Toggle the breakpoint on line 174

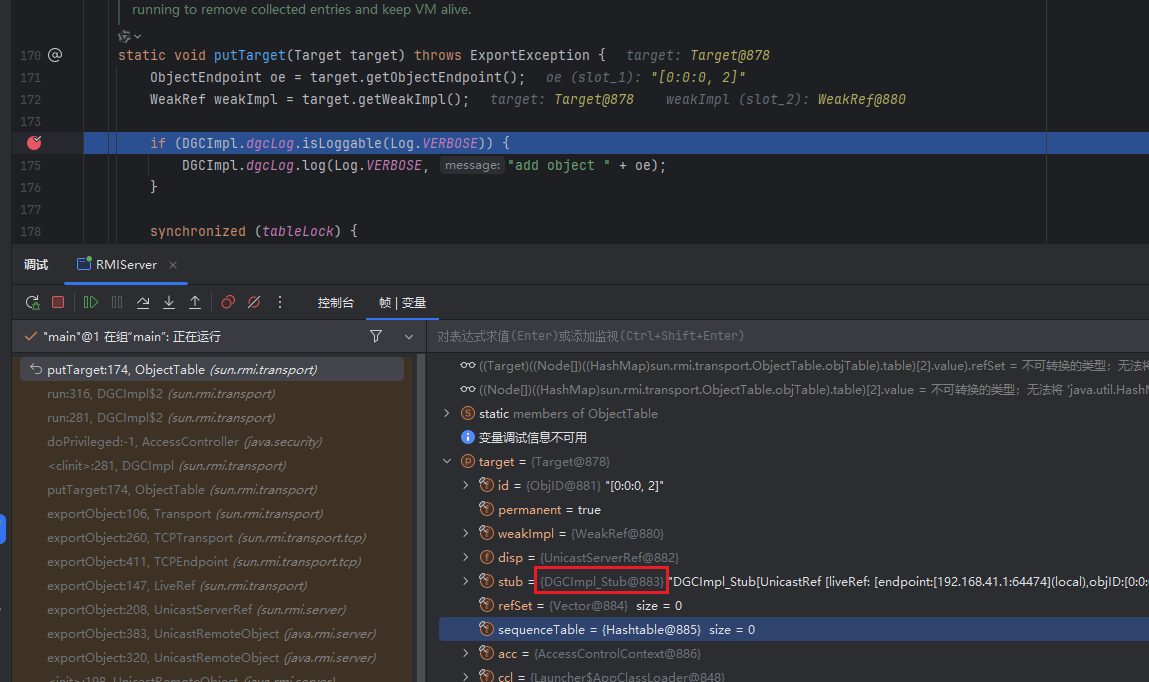(x=34, y=143)
